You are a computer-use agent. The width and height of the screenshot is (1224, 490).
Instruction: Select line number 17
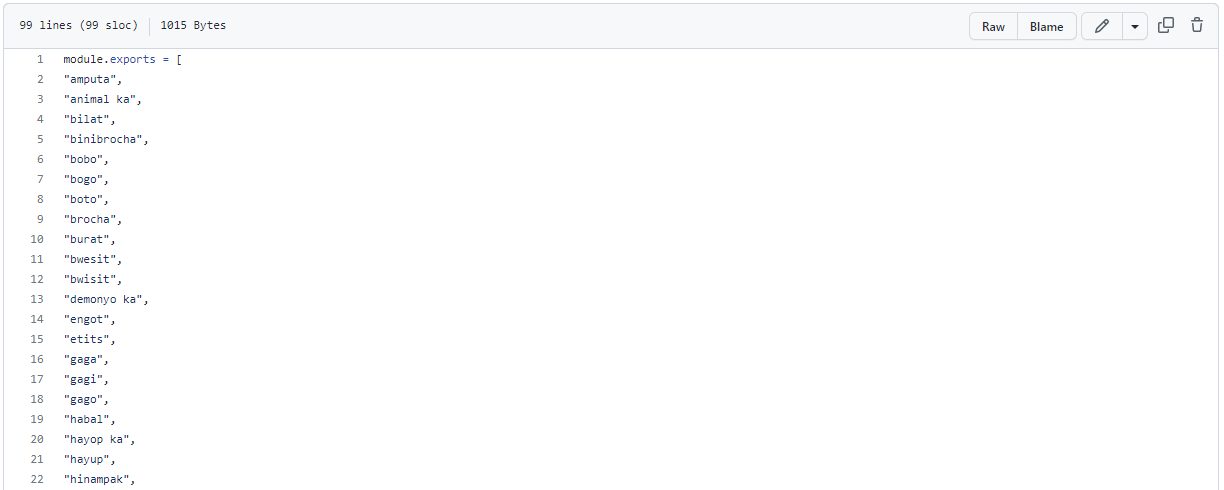(x=37, y=379)
